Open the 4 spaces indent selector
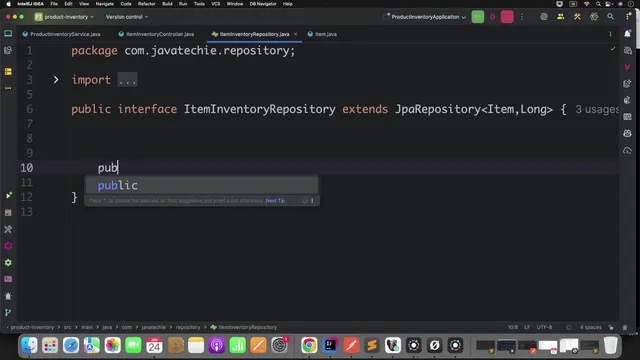 coord(591,327)
